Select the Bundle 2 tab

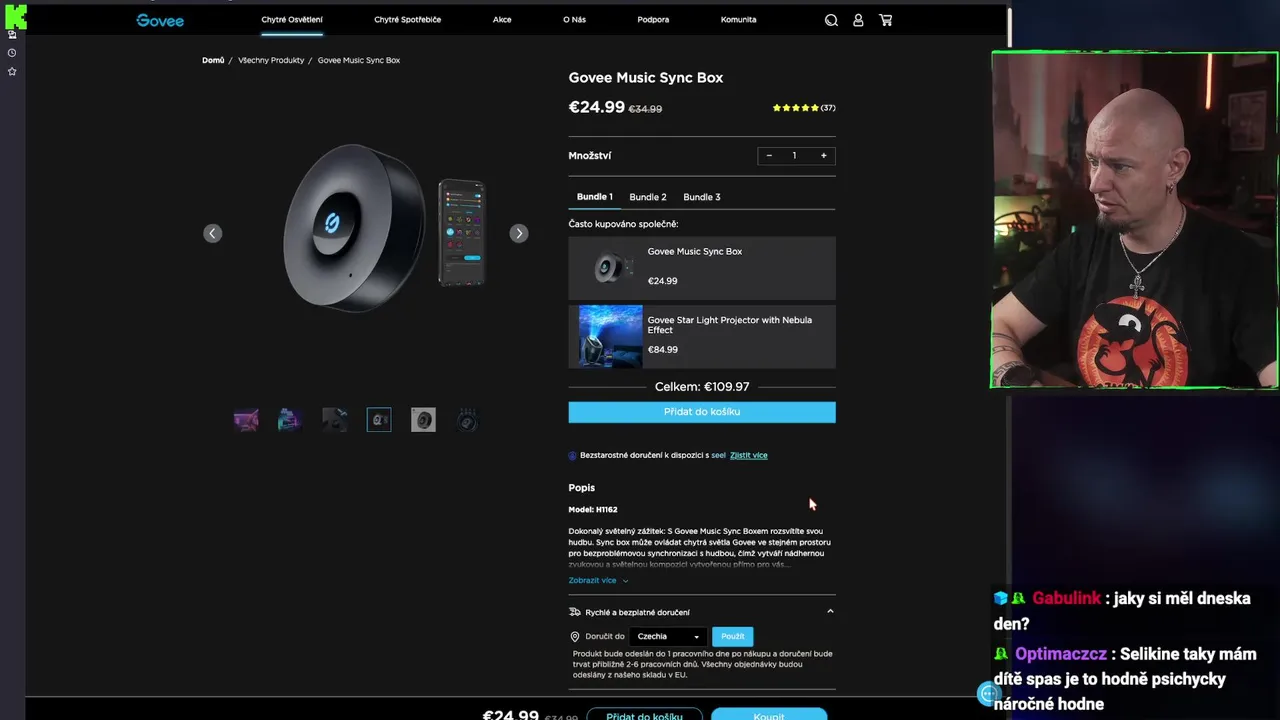[648, 197]
